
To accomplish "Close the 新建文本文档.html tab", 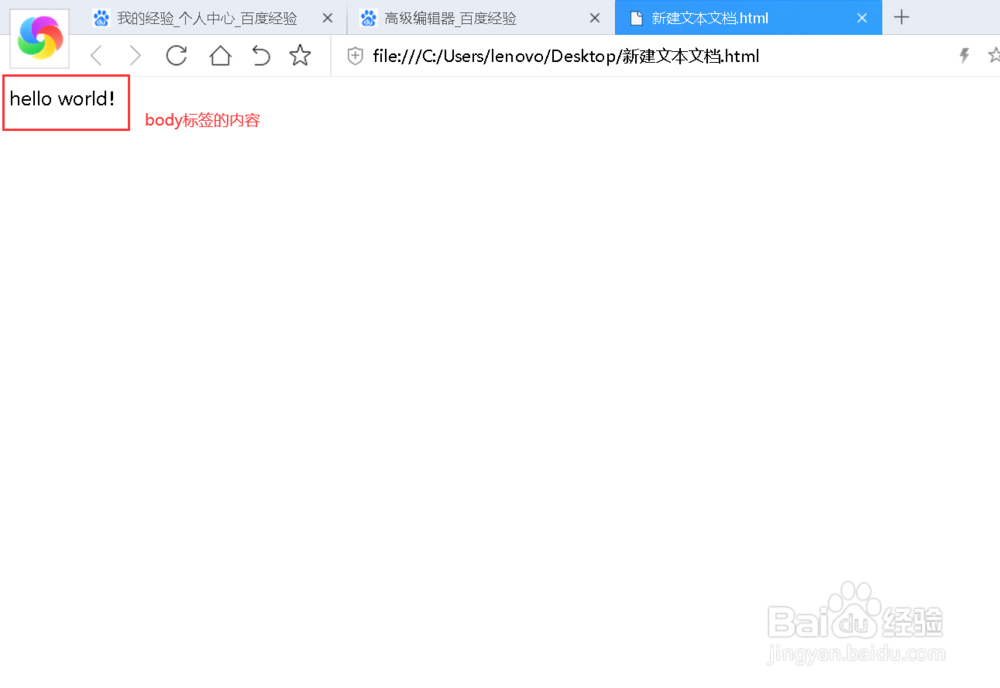I will point(862,18).
